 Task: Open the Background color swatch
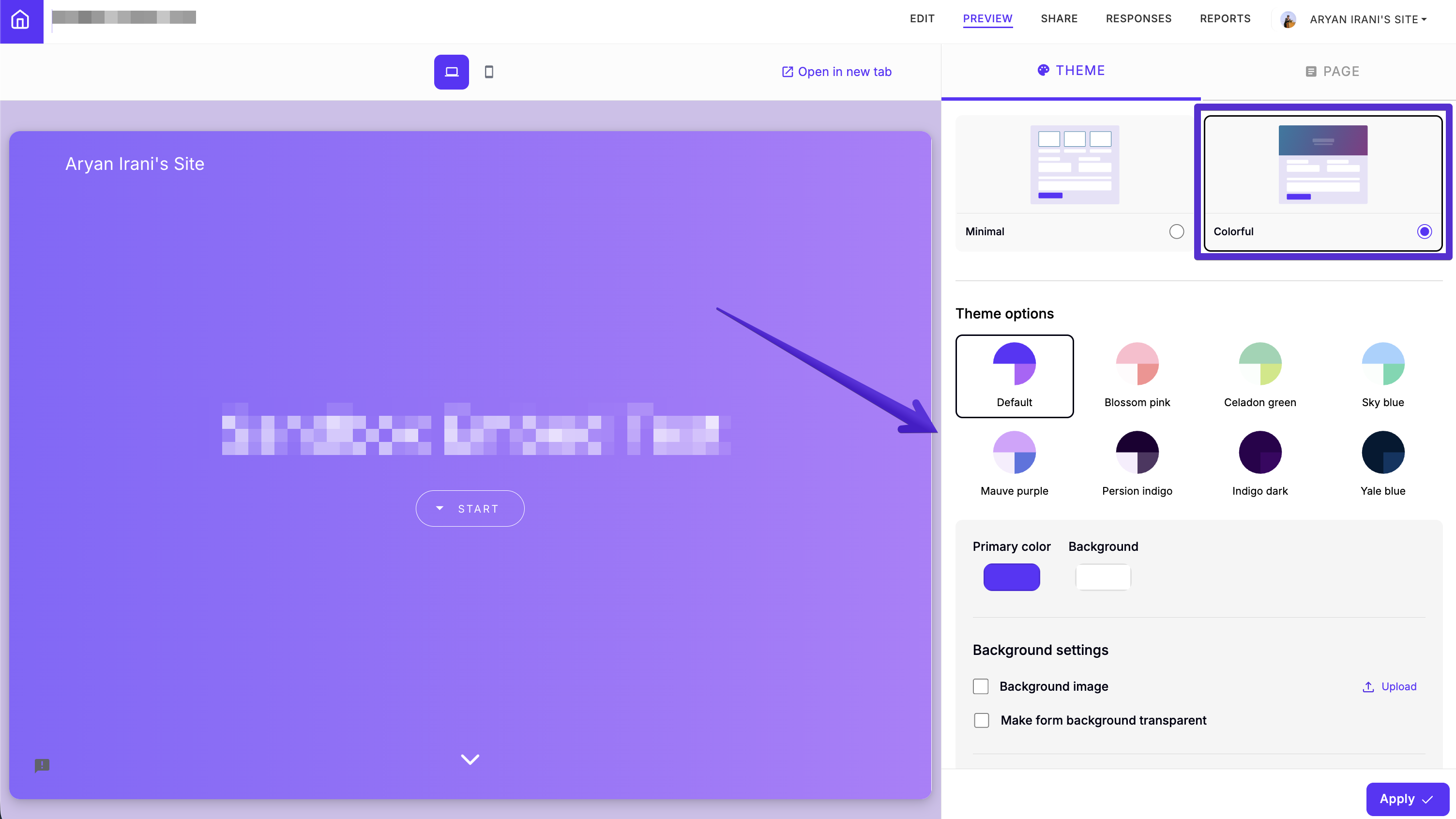(1103, 577)
